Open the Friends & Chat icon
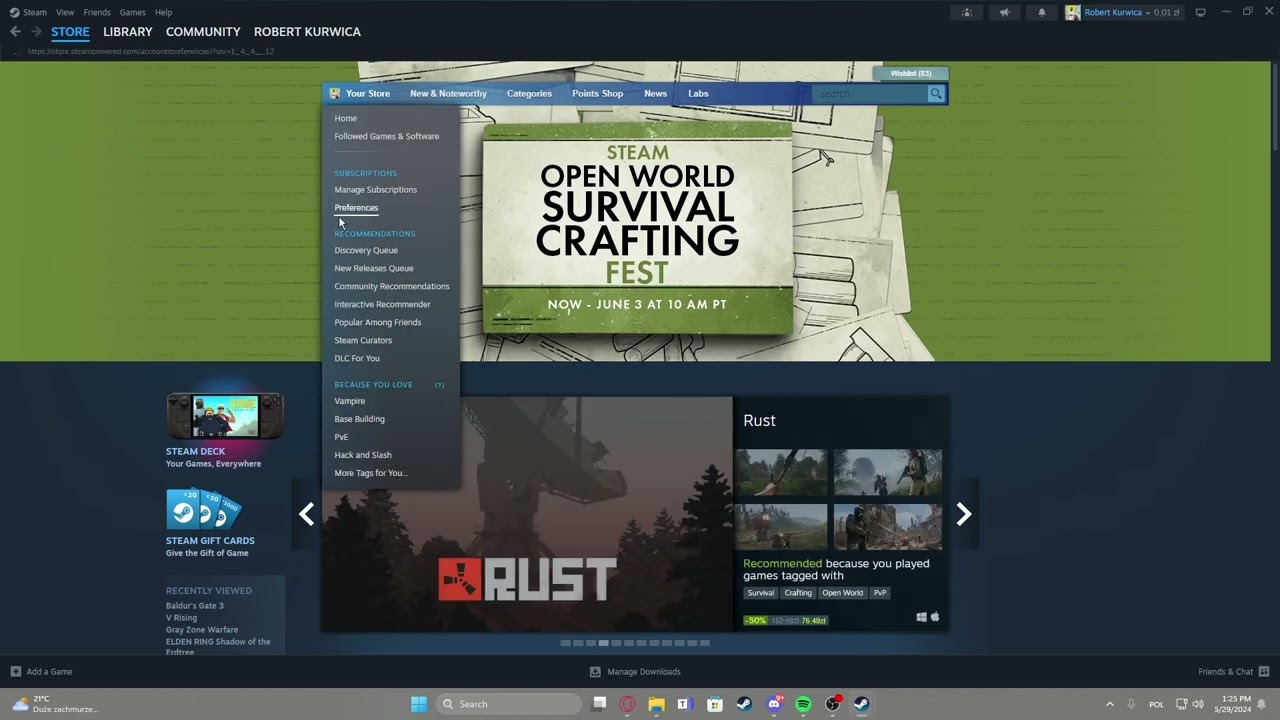The image size is (1280, 720). pos(1264,672)
